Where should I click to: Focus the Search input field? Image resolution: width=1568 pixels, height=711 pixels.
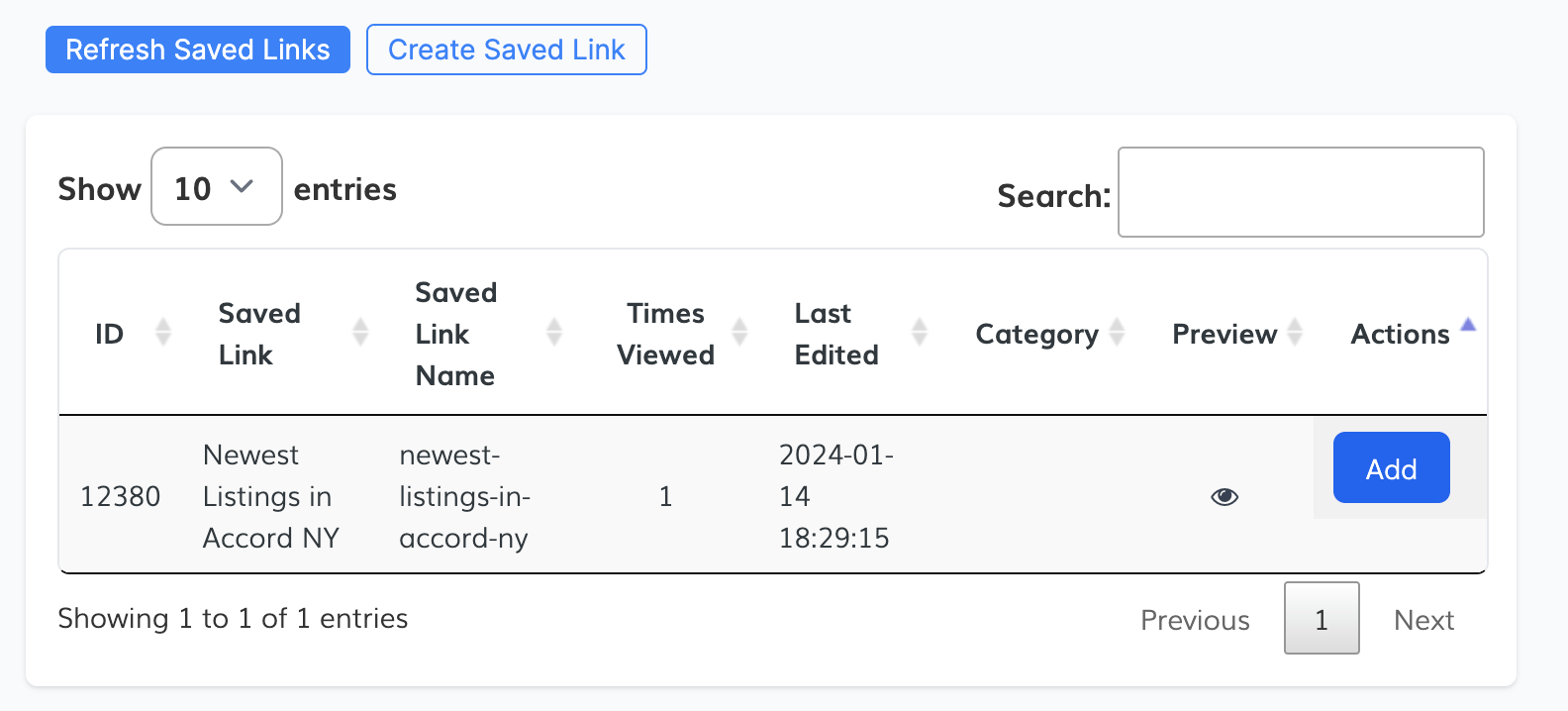point(1300,192)
